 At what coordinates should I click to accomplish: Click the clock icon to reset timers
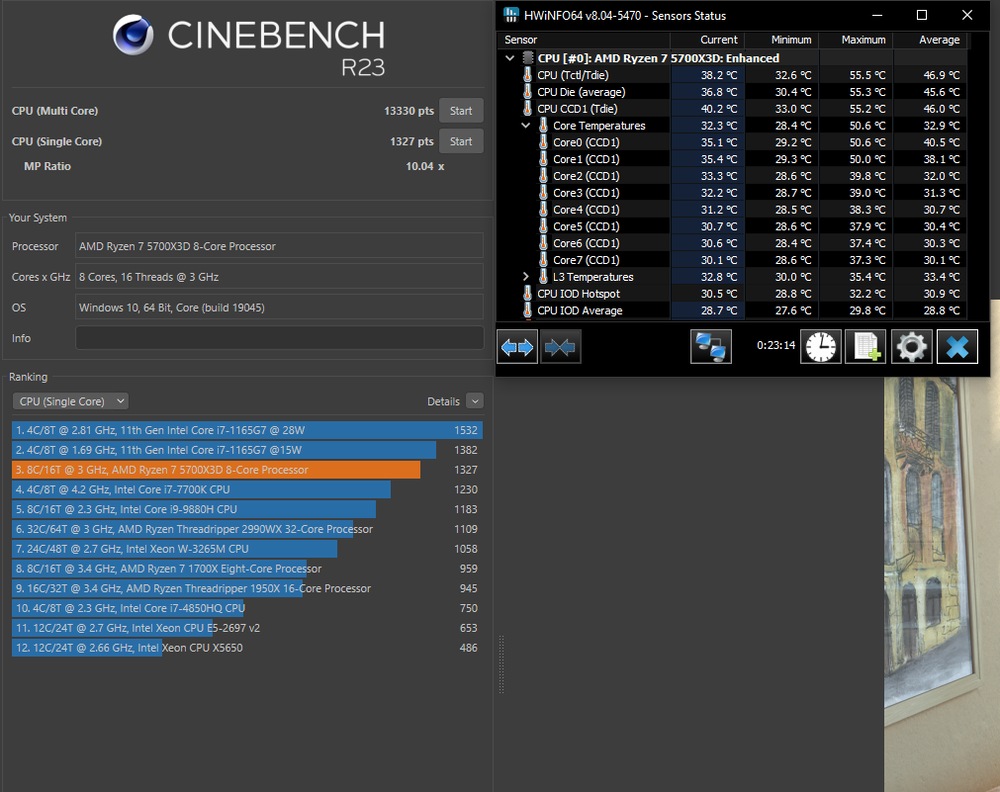point(820,346)
